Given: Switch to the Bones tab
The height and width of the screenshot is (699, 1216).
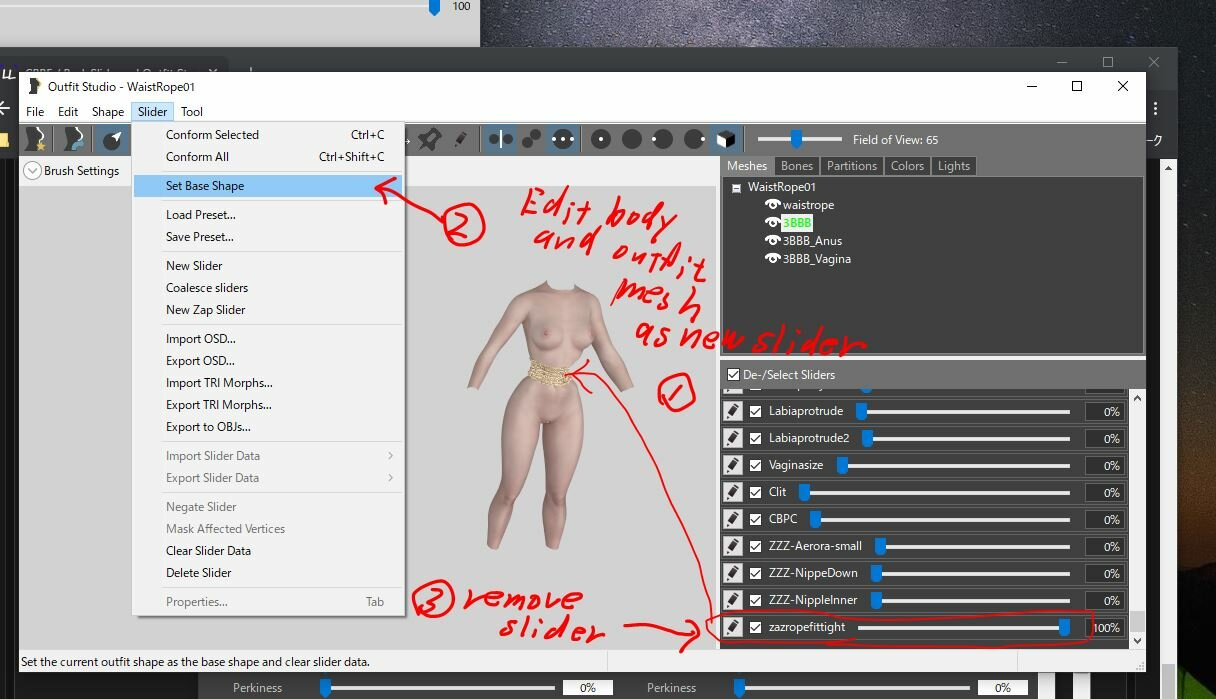Looking at the screenshot, I should click(797, 166).
